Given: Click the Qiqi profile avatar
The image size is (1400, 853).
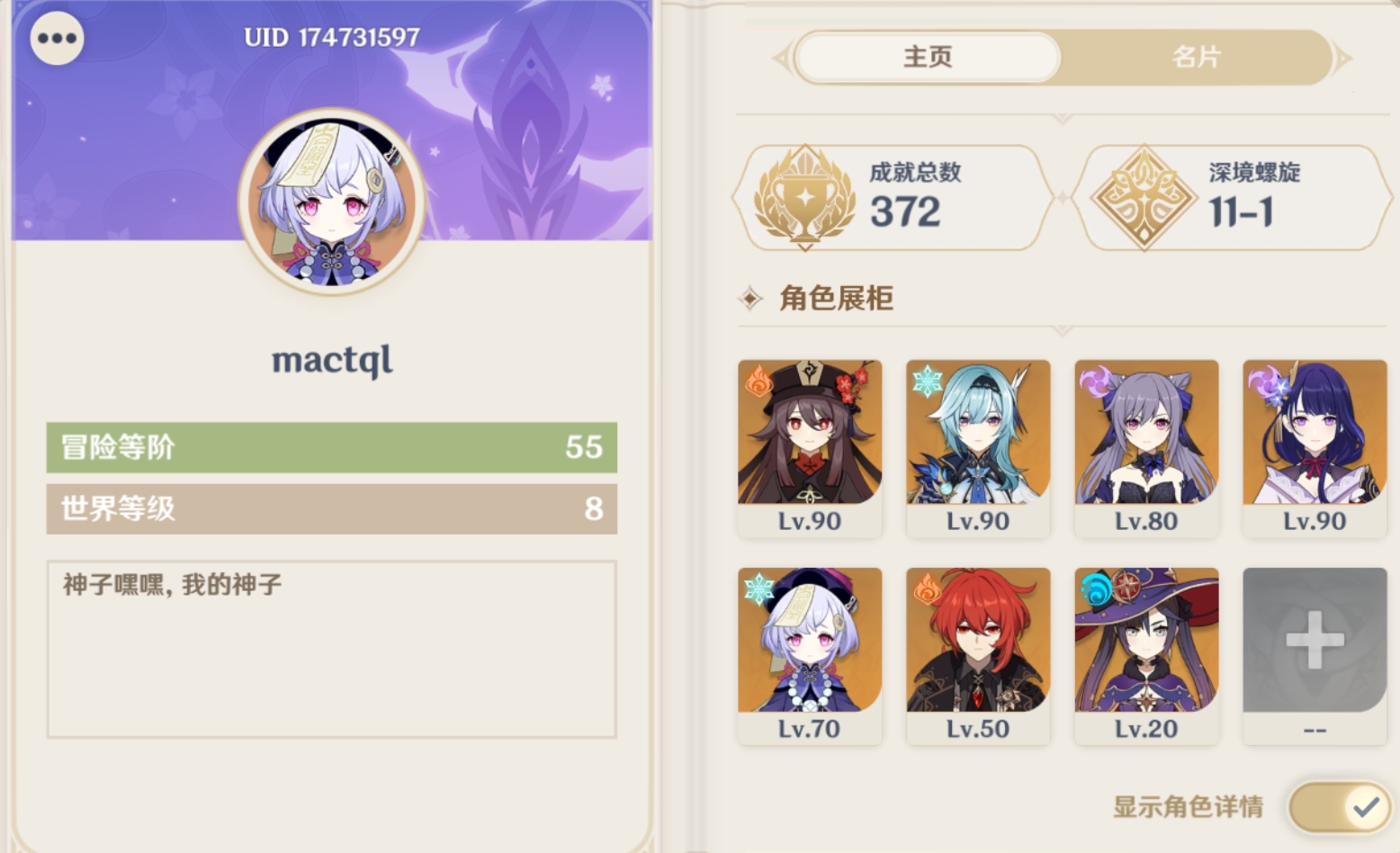Looking at the screenshot, I should (332, 202).
